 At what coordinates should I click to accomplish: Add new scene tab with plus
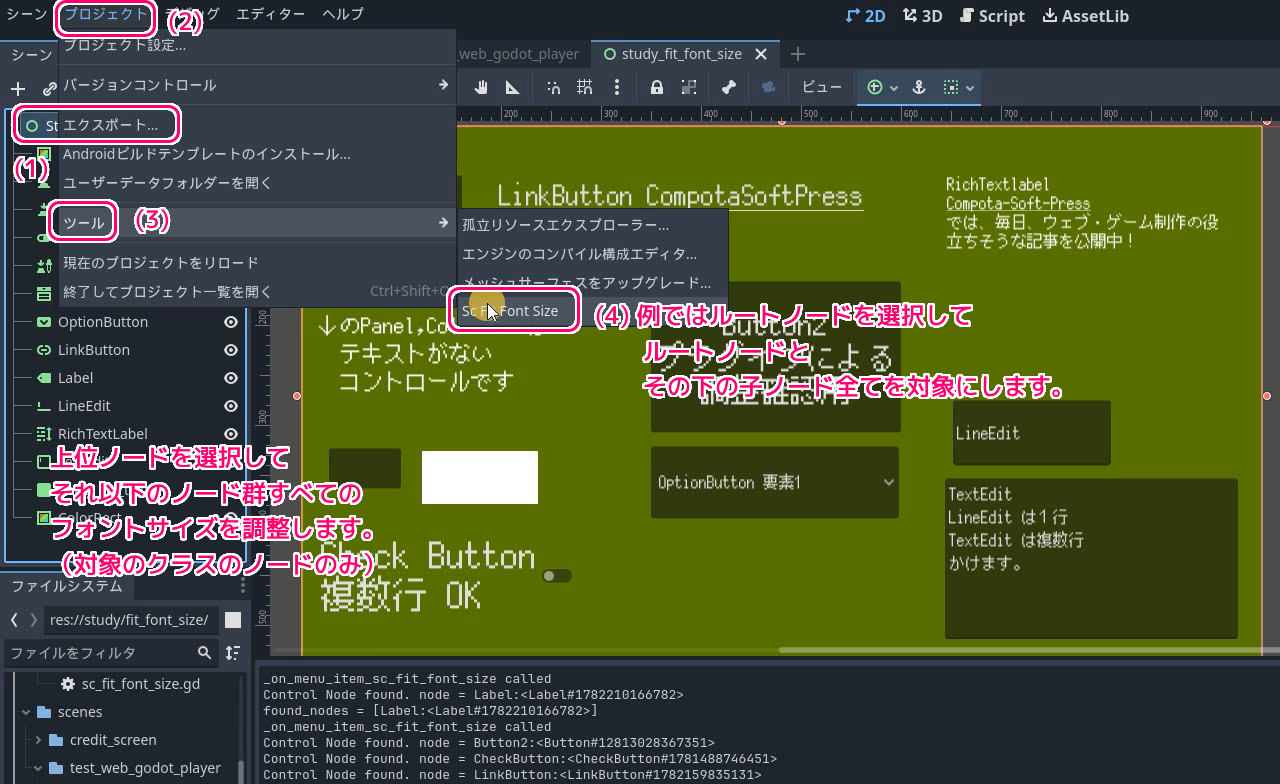click(797, 54)
